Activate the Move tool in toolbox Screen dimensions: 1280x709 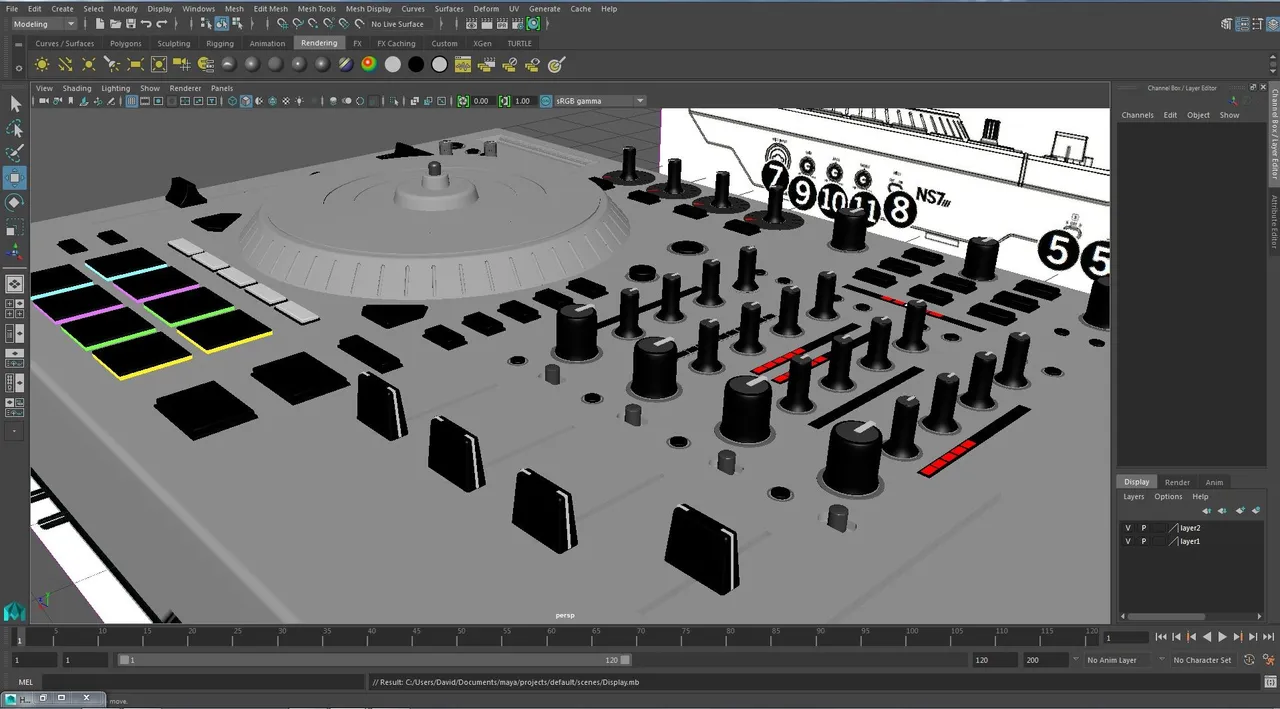(x=15, y=178)
